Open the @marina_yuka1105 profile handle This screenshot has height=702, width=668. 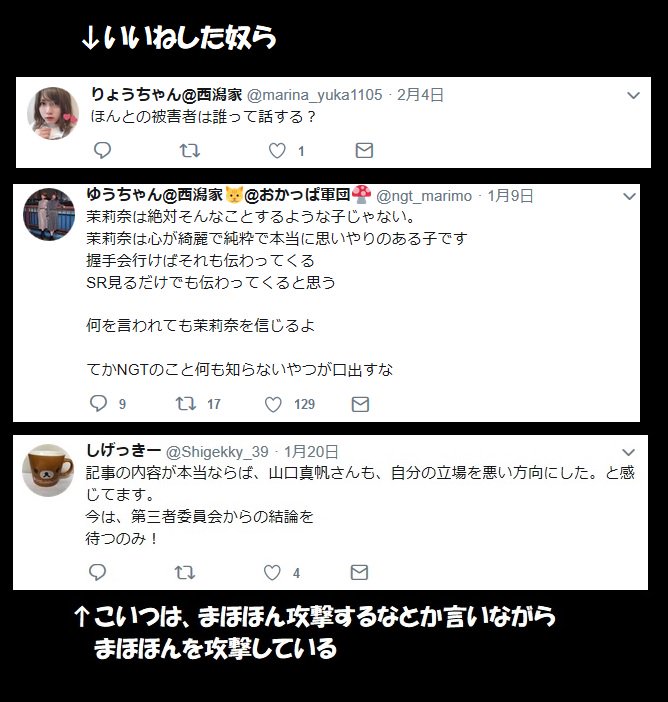pos(315,95)
